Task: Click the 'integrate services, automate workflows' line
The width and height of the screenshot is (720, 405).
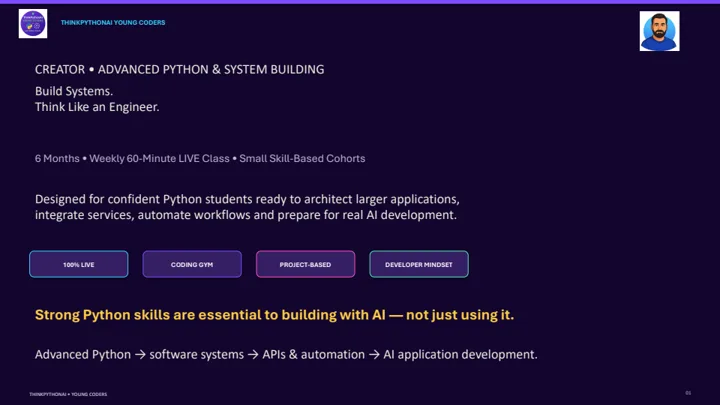Action: coord(246,215)
